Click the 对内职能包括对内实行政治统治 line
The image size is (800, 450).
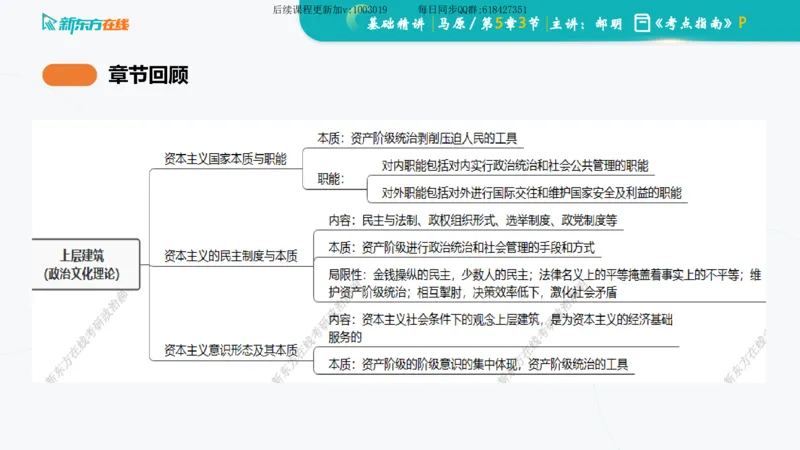[515, 165]
